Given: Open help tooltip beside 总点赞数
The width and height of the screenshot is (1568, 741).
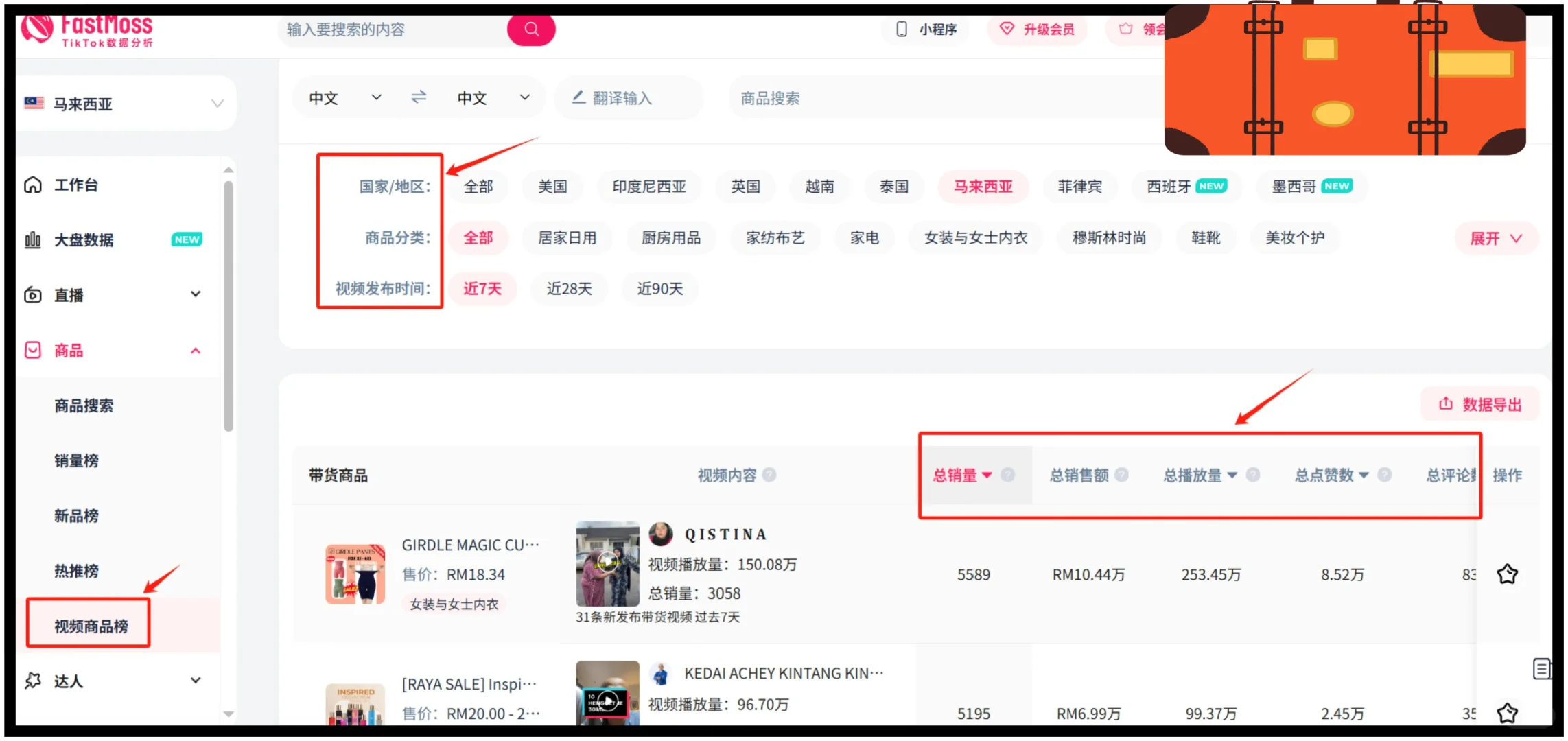Looking at the screenshot, I should (x=1385, y=475).
